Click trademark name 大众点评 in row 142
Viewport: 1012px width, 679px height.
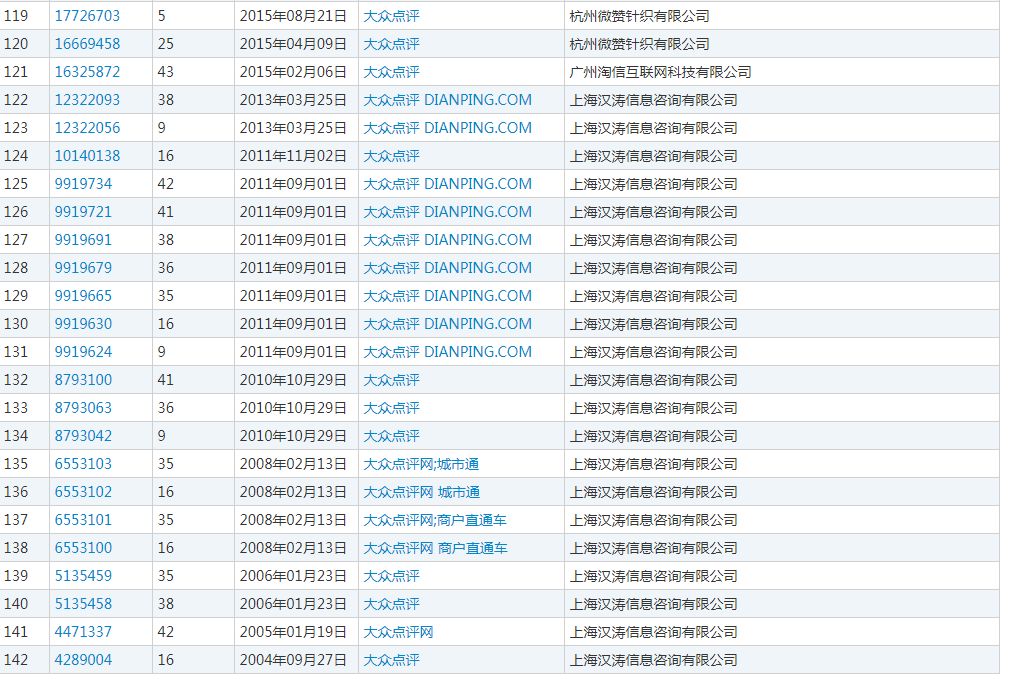(x=392, y=660)
